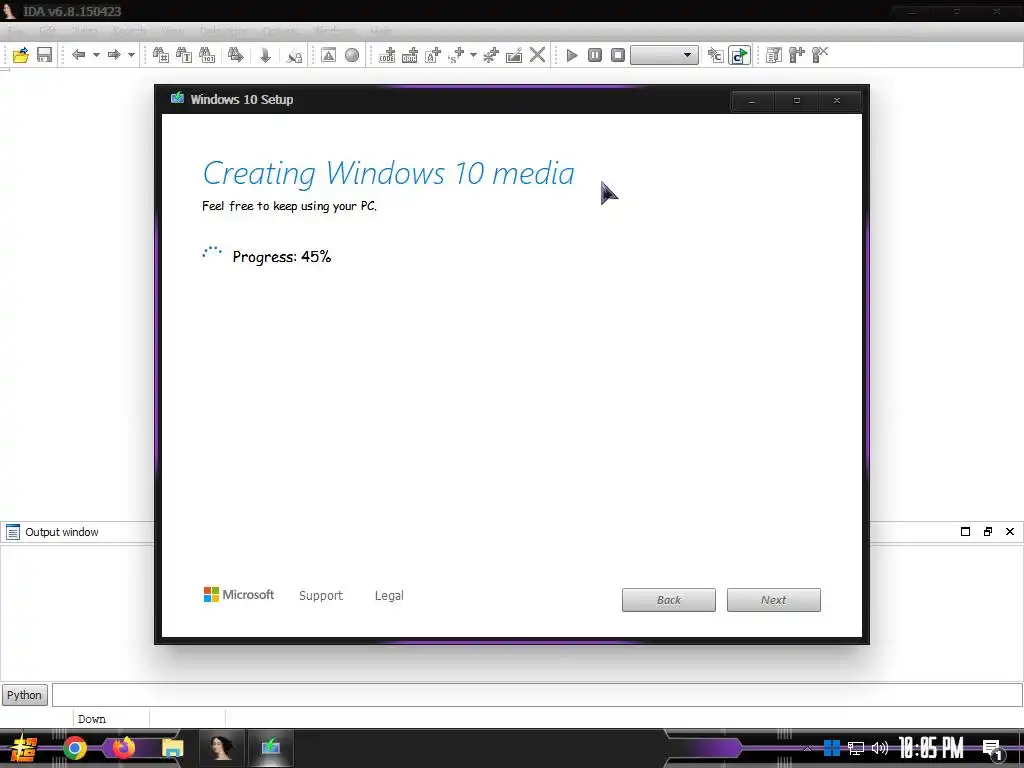
Task: Expand the Jump forward history dropdown arrow
Action: 131,55
